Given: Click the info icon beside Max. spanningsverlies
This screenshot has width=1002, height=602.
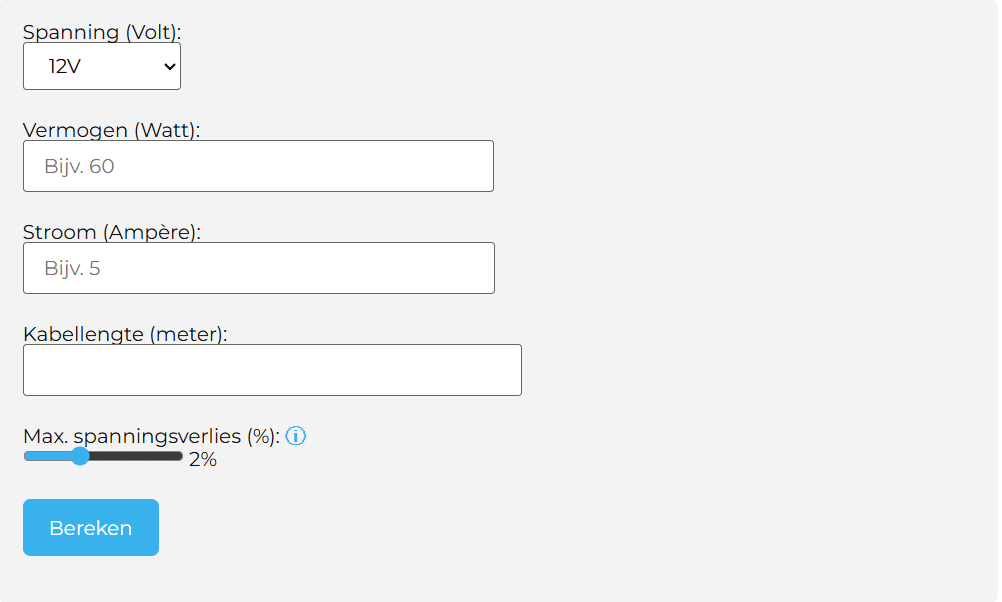Looking at the screenshot, I should [295, 436].
